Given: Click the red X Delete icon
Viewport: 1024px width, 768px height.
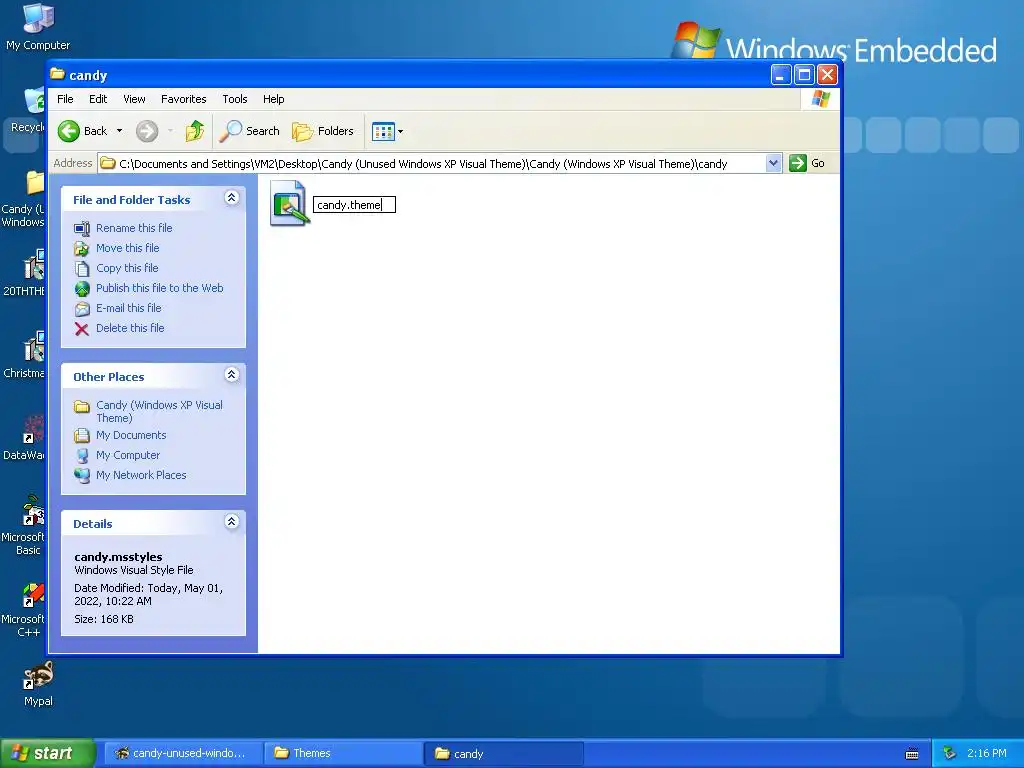Looking at the screenshot, I should click(x=82, y=329).
